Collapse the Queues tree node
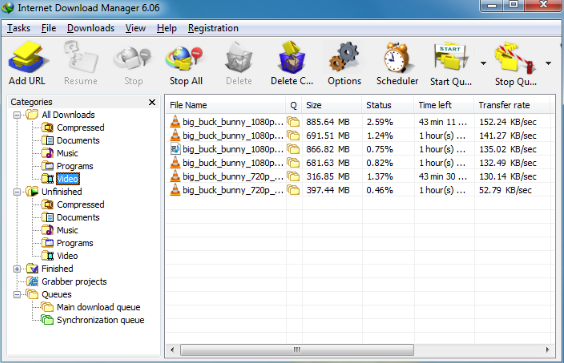564x363 pixels. coord(17,295)
